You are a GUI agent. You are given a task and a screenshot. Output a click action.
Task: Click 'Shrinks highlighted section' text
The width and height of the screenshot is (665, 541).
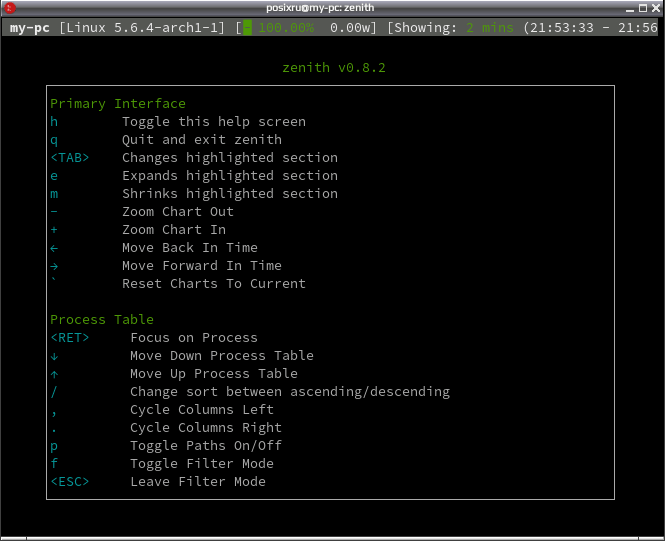pyautogui.click(x=230, y=194)
